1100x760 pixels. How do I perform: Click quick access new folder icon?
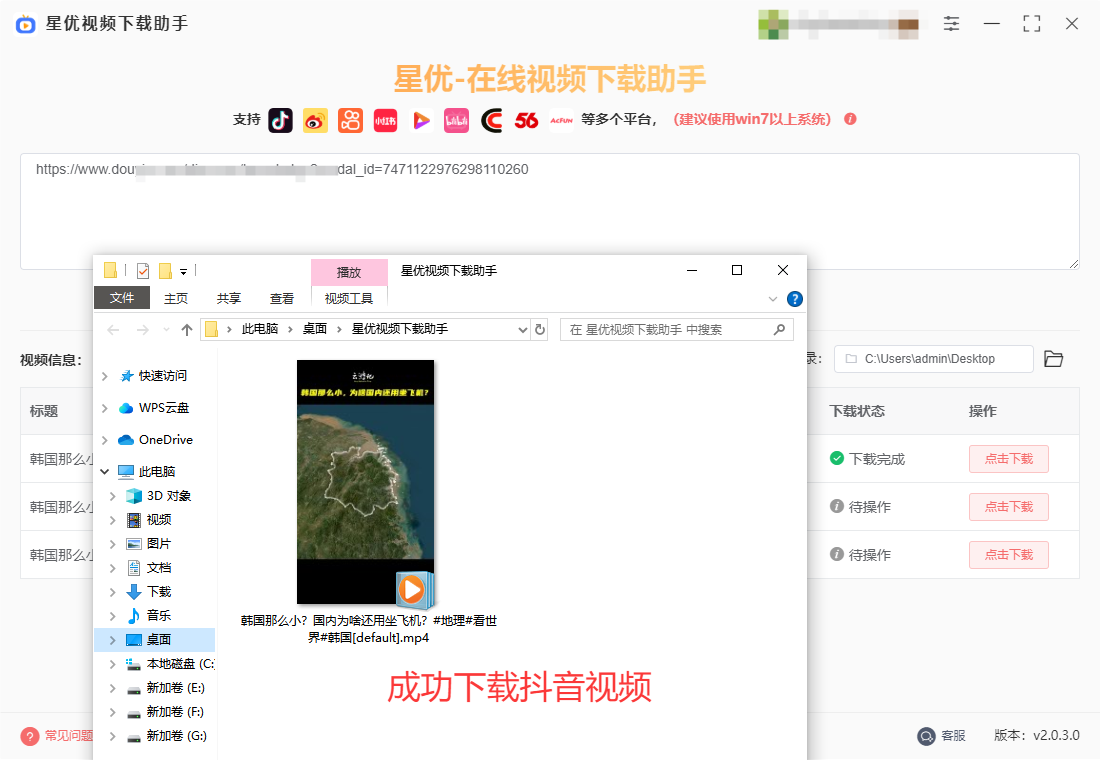click(x=166, y=270)
